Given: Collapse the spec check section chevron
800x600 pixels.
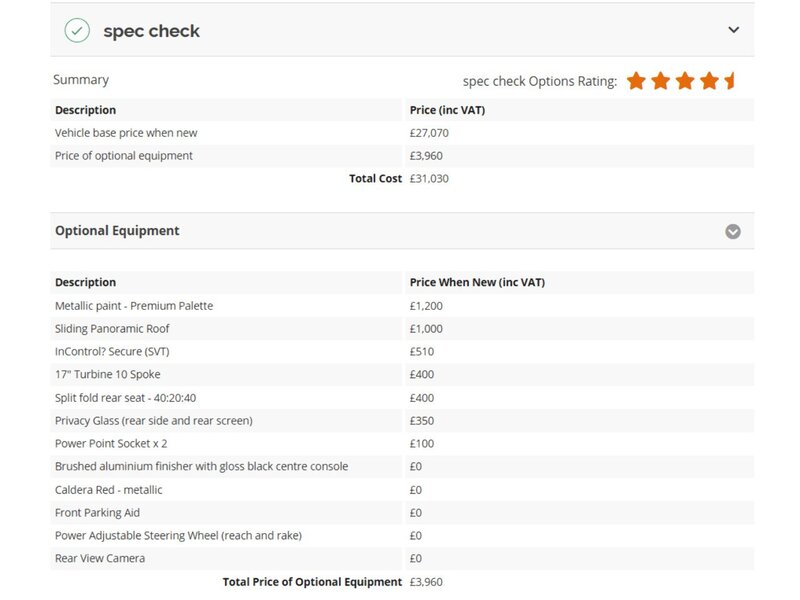Looking at the screenshot, I should coord(733,30).
